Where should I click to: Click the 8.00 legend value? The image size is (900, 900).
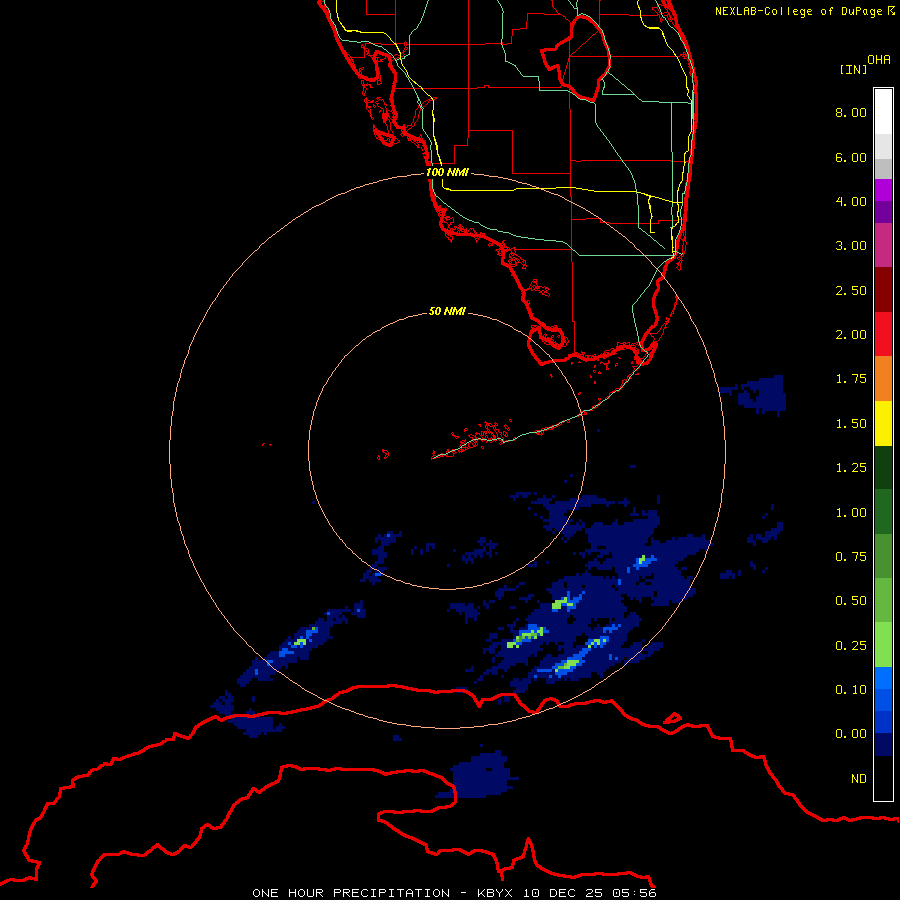[x=851, y=112]
